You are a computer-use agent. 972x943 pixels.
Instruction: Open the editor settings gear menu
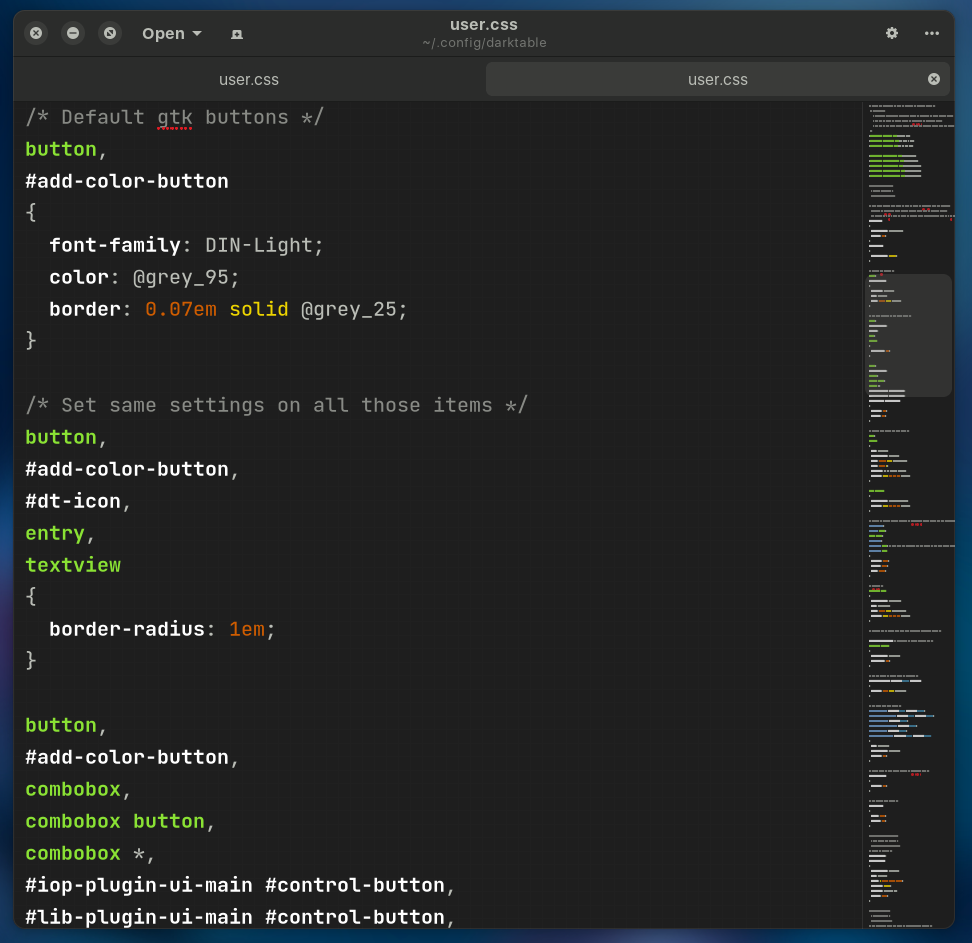pyautogui.click(x=892, y=33)
